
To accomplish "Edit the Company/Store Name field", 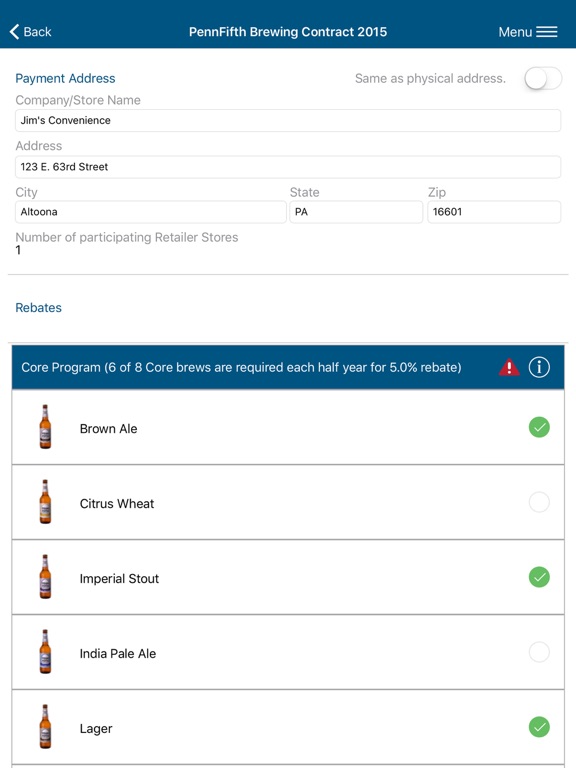I will point(288,120).
